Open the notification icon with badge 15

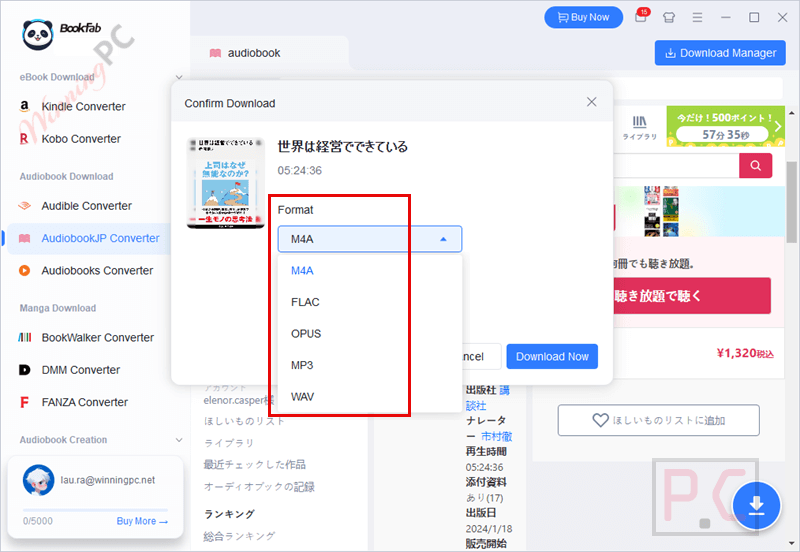point(641,16)
